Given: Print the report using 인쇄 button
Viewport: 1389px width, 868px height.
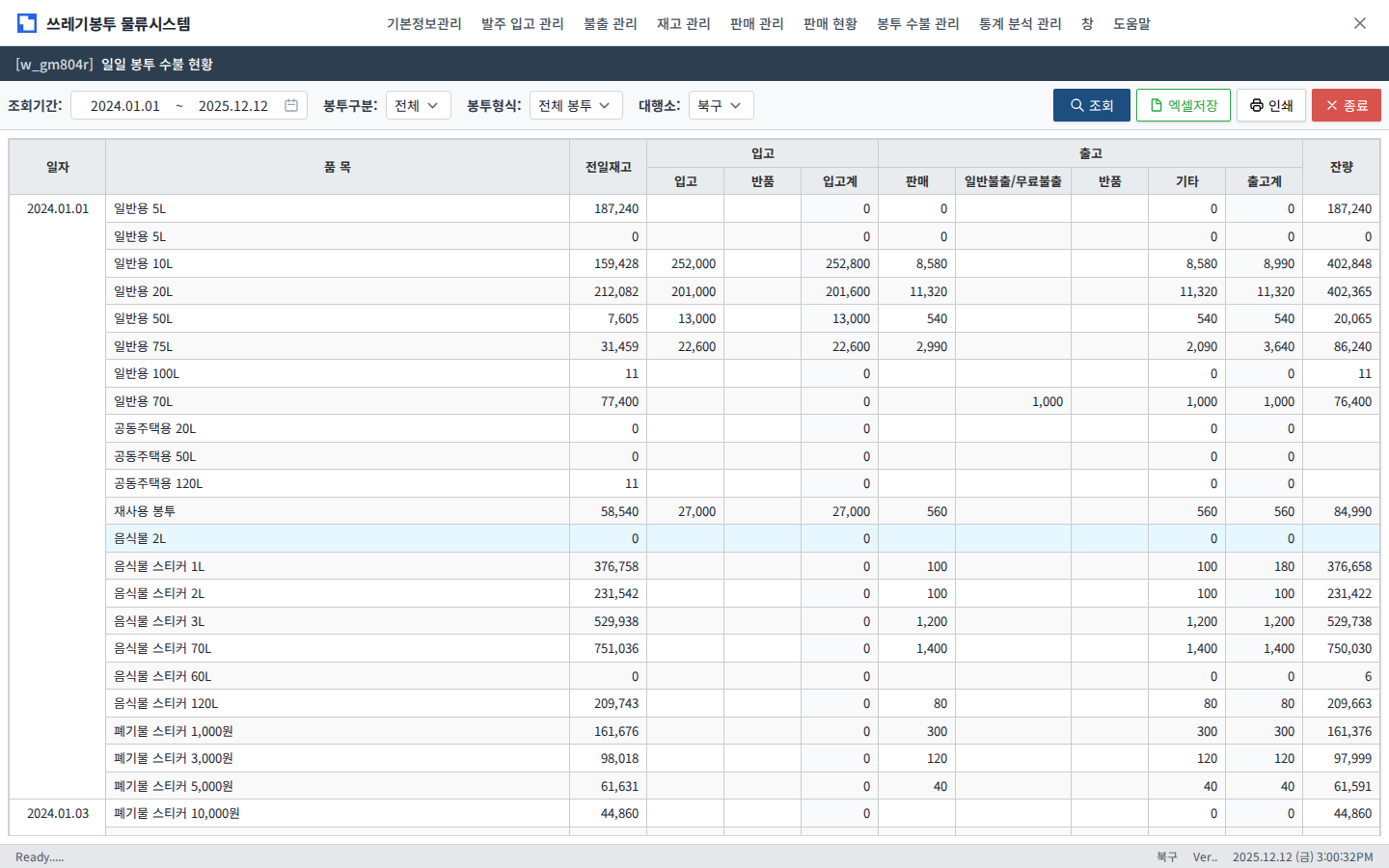Looking at the screenshot, I should [x=1270, y=105].
